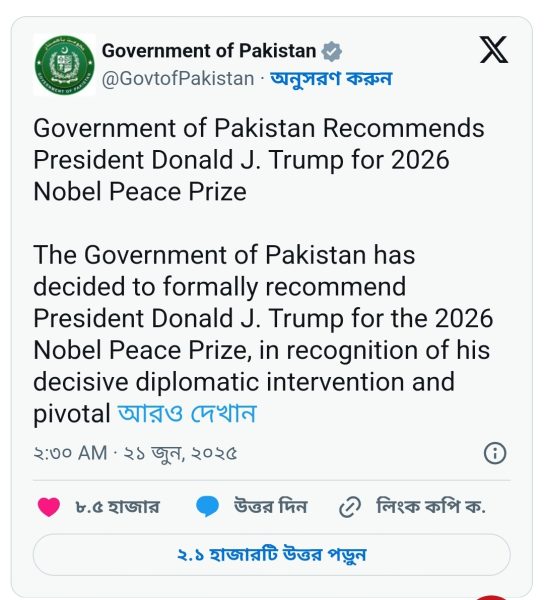Image resolution: width=544 pixels, height=600 pixels.
Task: Open the Government of Pakistan display name
Action: [x=209, y=51]
